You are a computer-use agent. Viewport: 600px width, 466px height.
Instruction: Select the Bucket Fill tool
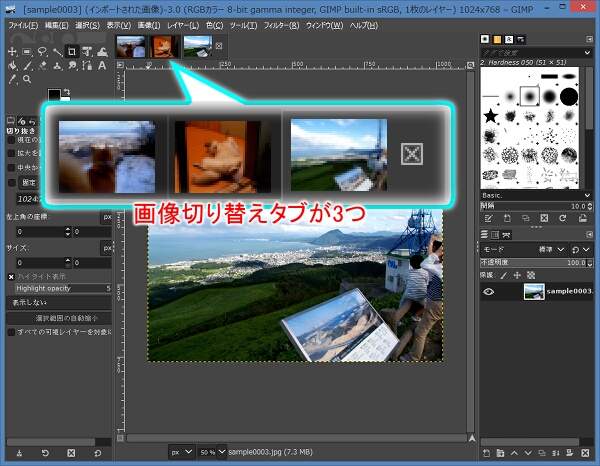(11, 66)
